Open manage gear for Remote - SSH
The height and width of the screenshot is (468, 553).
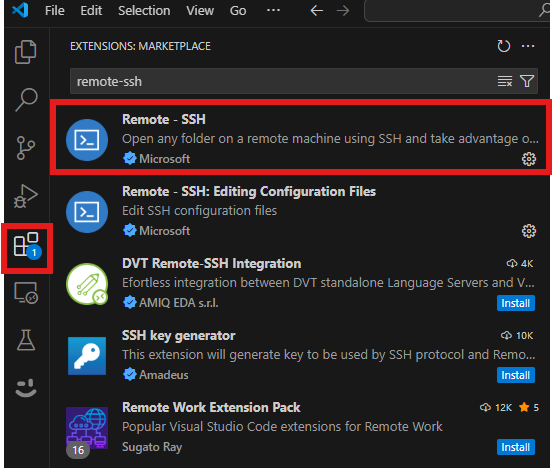click(529, 159)
